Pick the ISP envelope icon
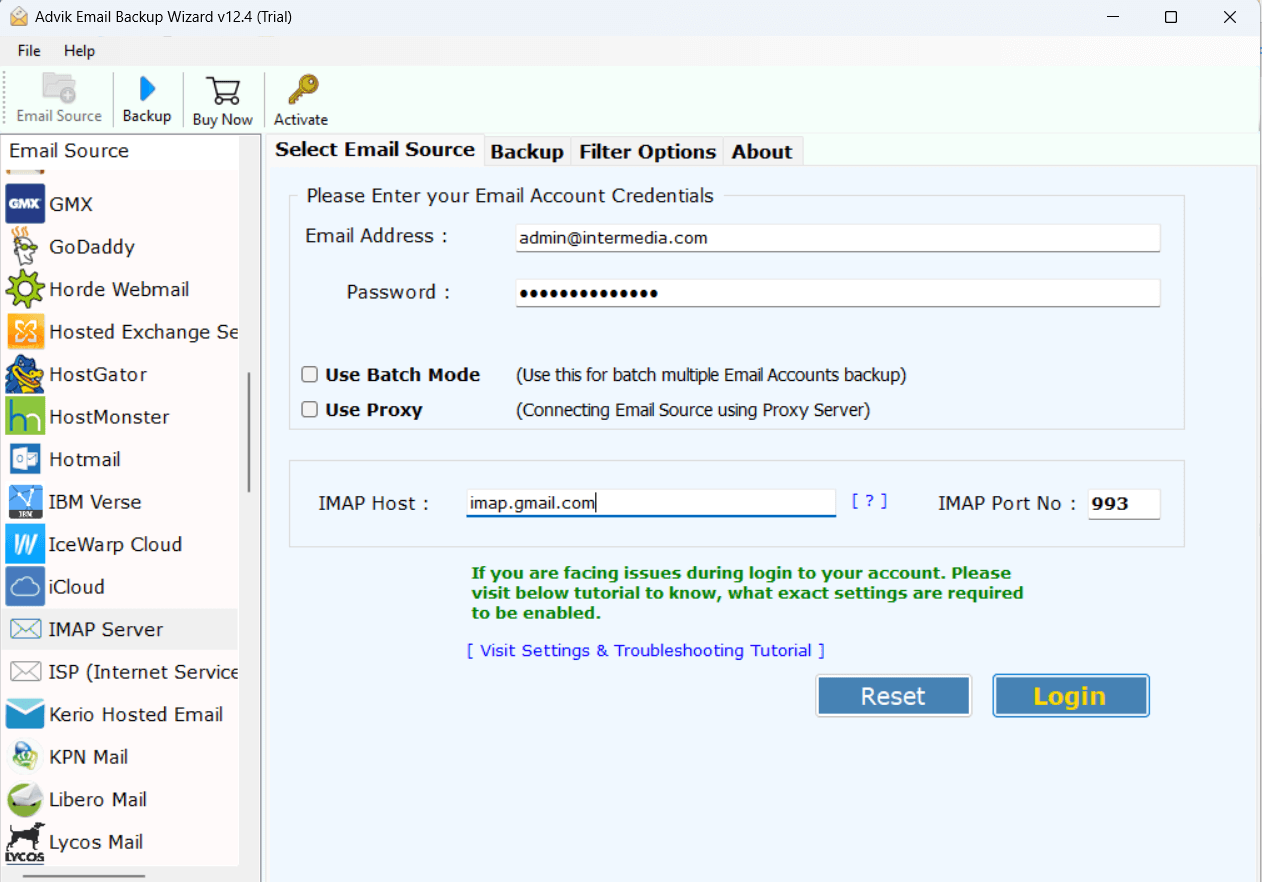This screenshot has height=882, width=1262. 25,672
